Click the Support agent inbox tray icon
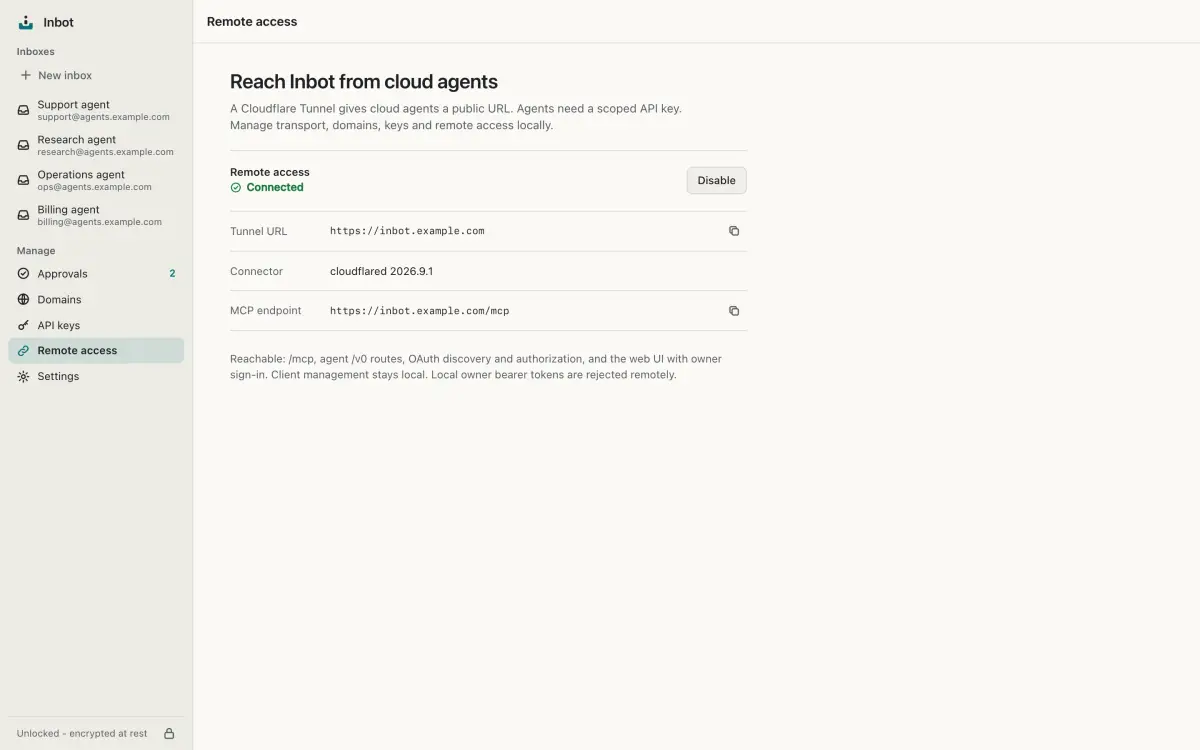1200x750 pixels. 23,110
